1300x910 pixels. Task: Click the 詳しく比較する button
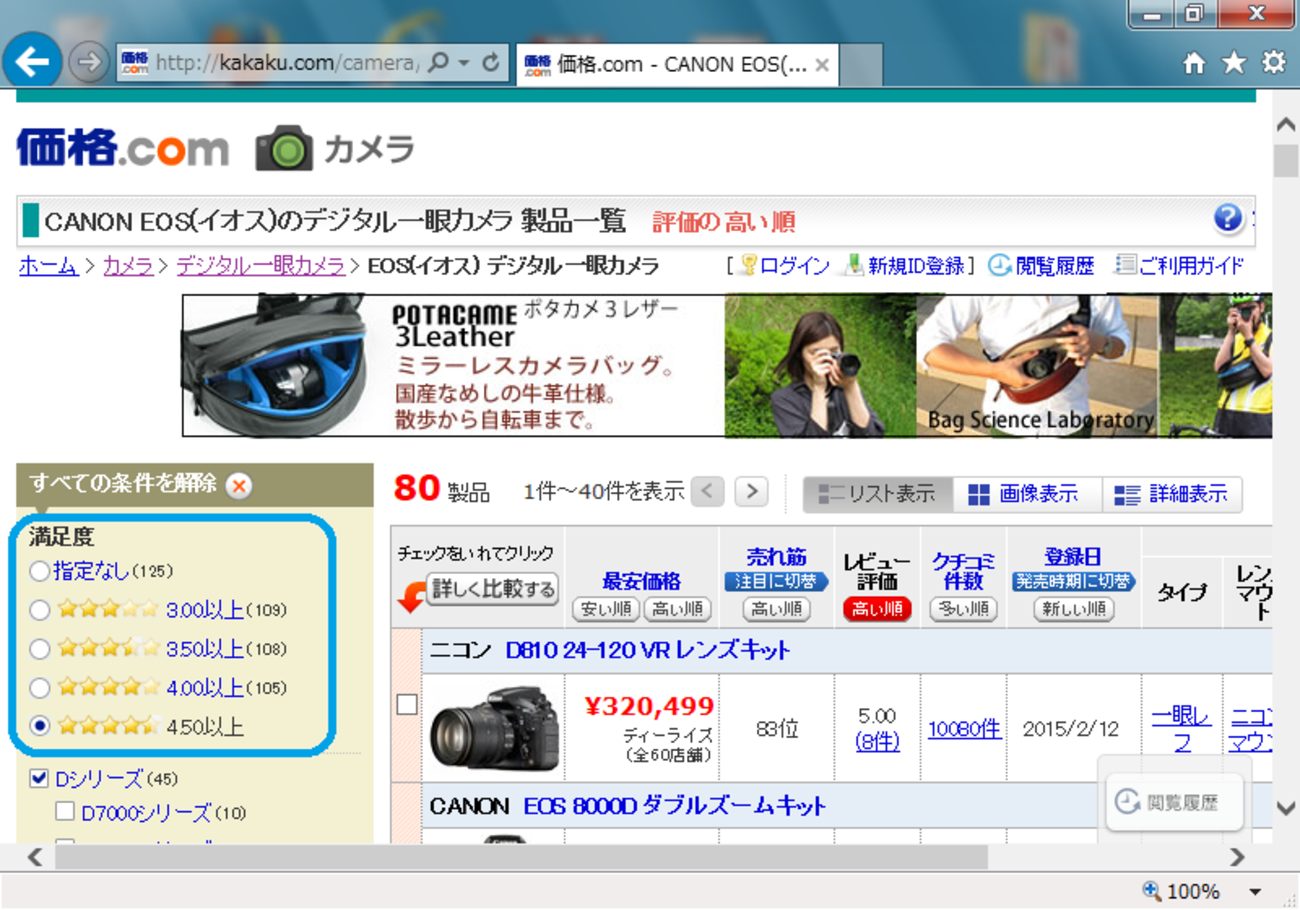[492, 589]
